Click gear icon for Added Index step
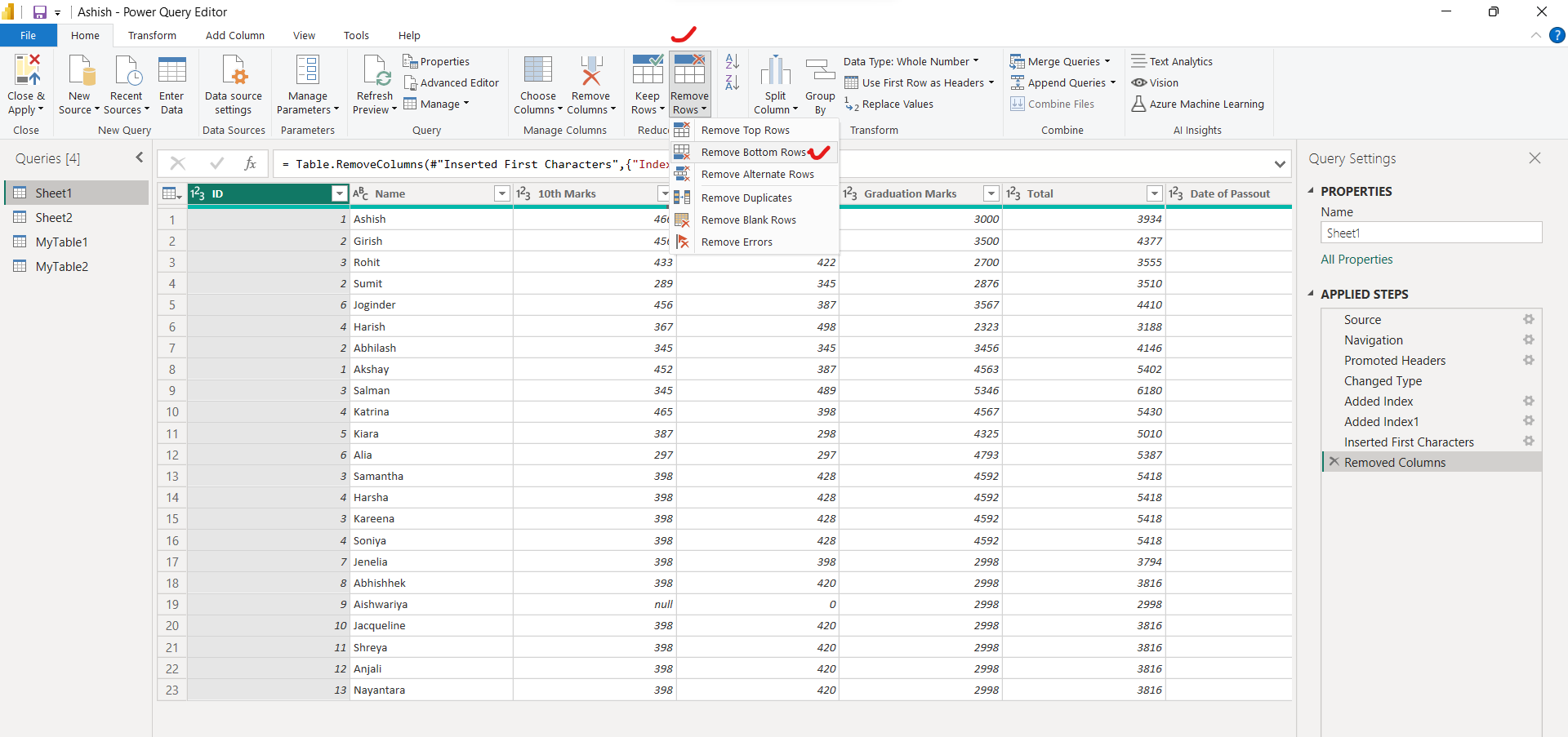 pos(1529,401)
